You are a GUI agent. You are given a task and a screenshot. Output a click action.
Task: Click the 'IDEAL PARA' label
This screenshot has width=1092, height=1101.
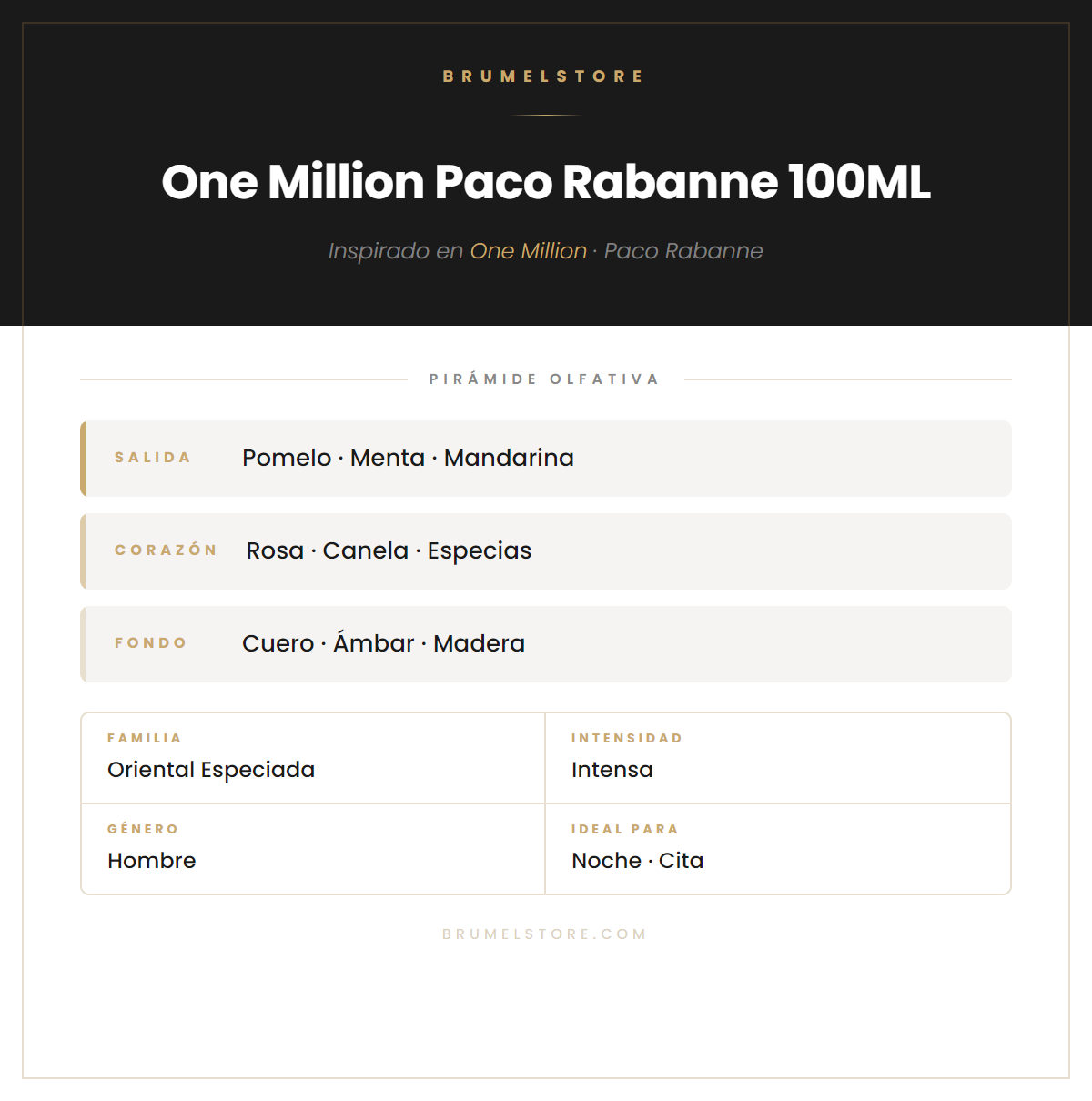coord(625,829)
